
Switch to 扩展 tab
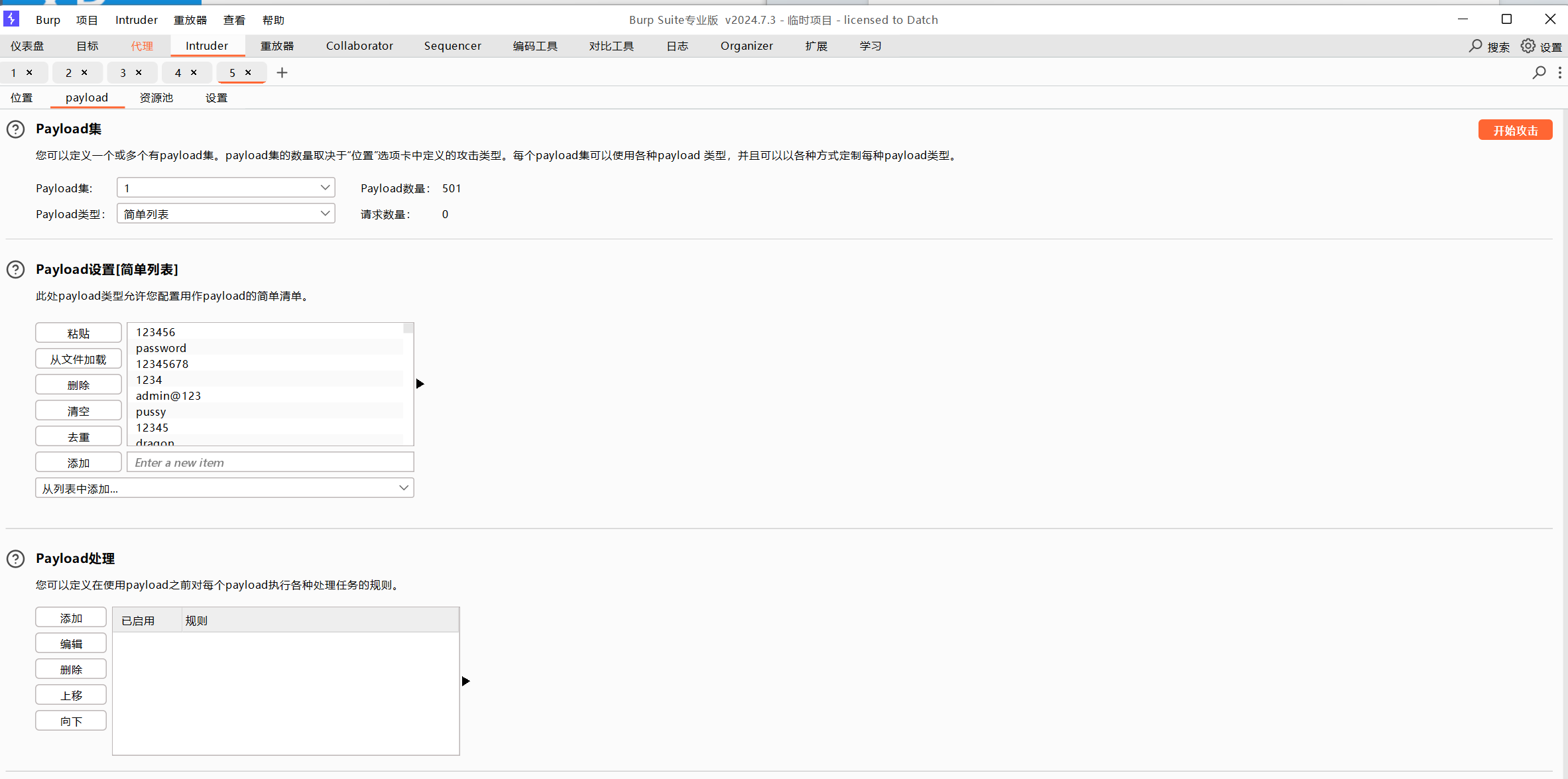pos(816,46)
